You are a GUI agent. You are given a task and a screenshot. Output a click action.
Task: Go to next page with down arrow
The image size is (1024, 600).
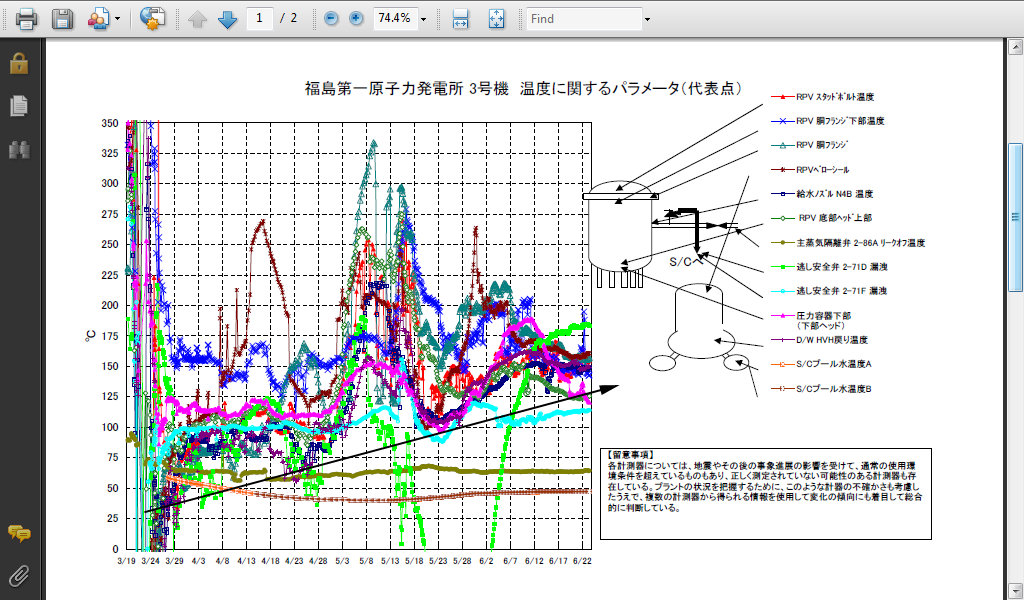(227, 19)
